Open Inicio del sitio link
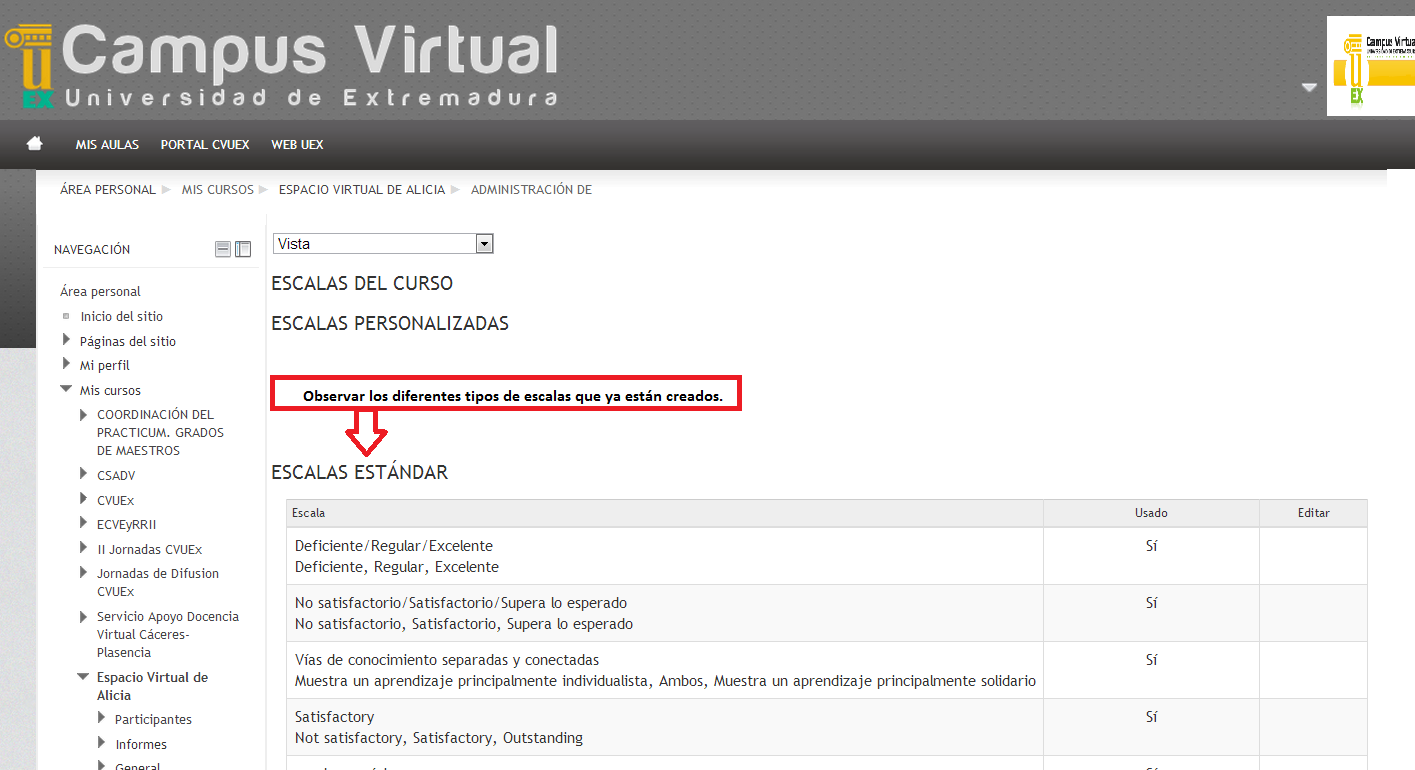The width and height of the screenshot is (1415, 770). [121, 316]
